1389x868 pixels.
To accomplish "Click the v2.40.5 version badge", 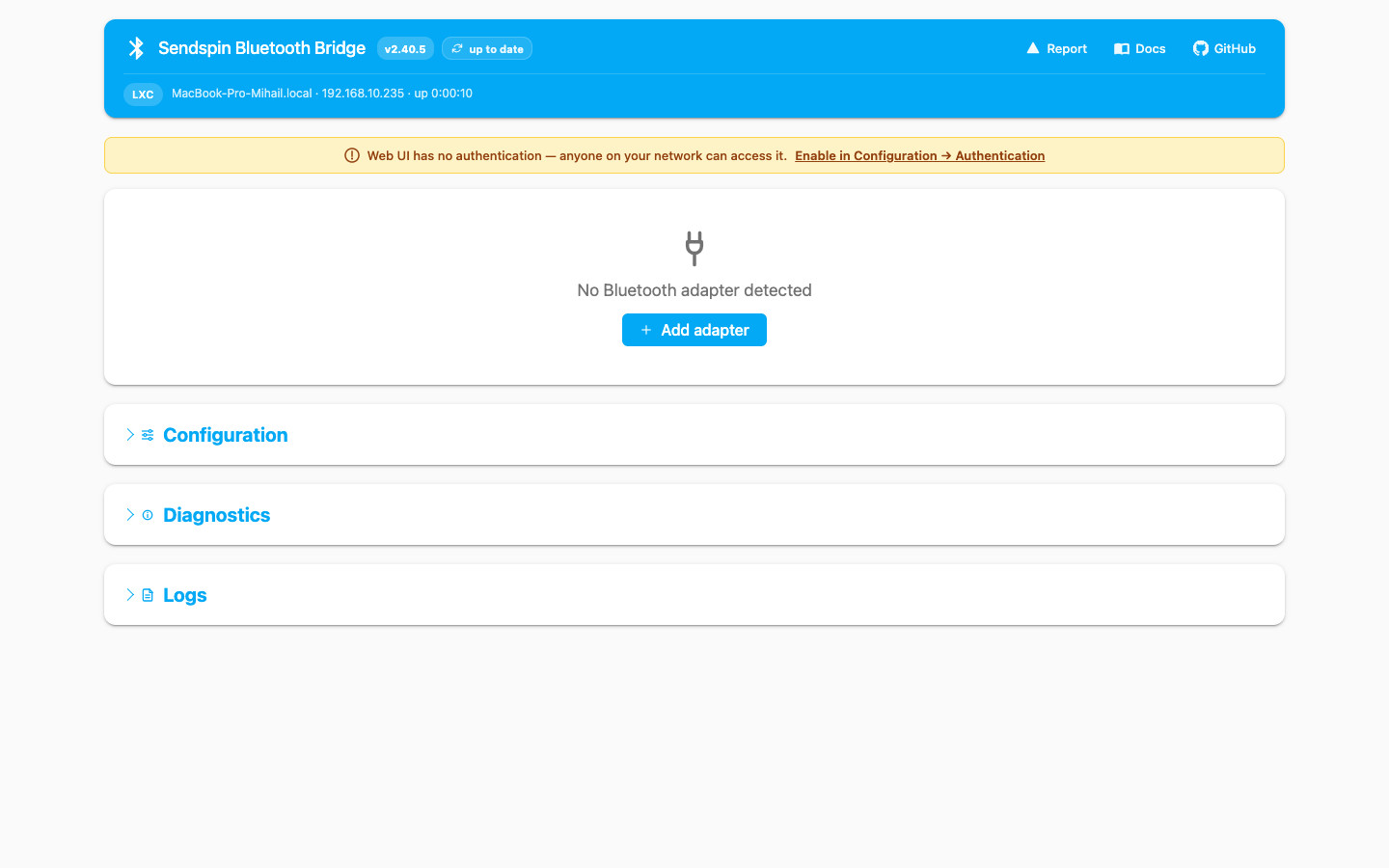I will coord(404,48).
